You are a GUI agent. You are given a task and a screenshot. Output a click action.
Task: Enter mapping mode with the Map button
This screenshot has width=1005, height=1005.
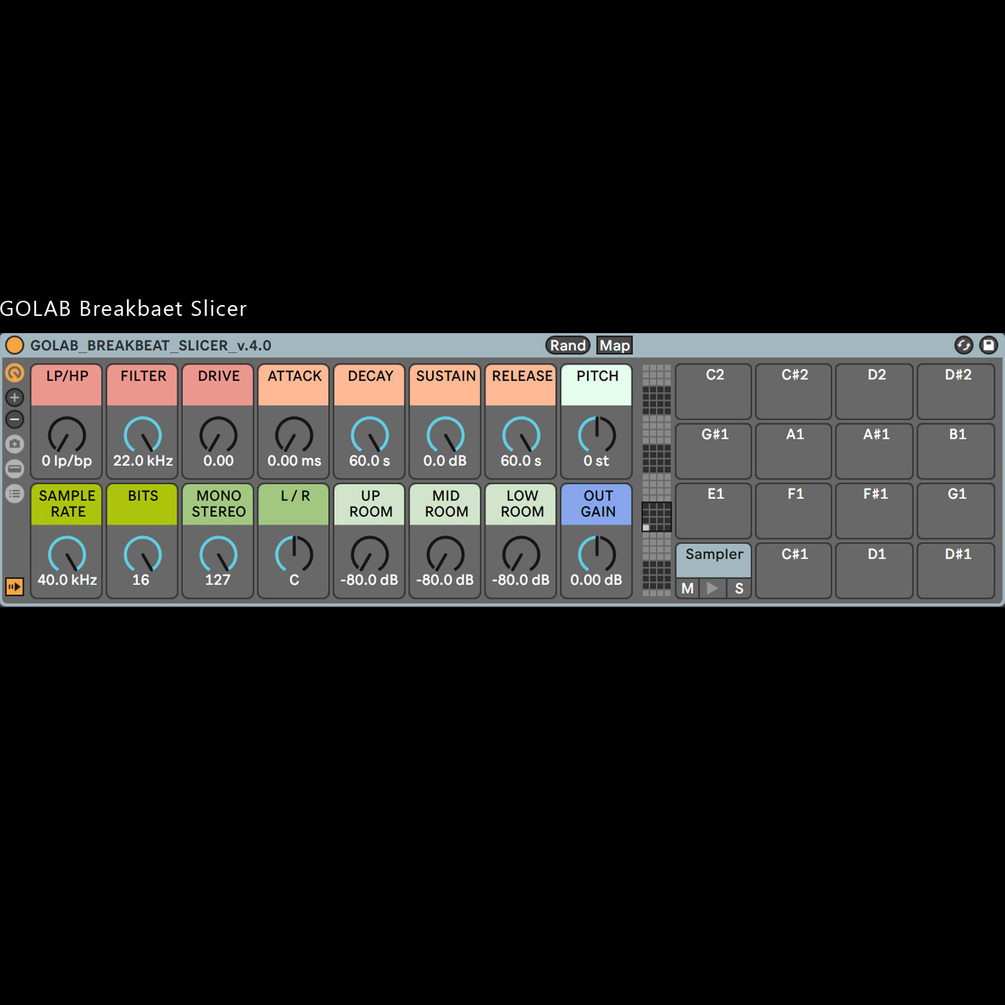[614, 345]
